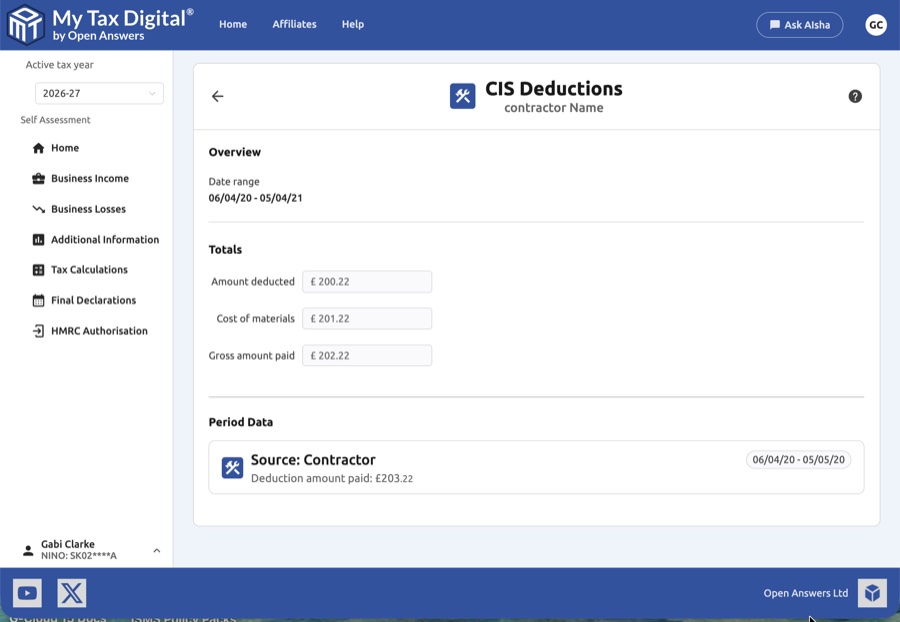Screen dimensions: 900x622
Task: Open the Source: Contractor period card
Action: coord(536,467)
